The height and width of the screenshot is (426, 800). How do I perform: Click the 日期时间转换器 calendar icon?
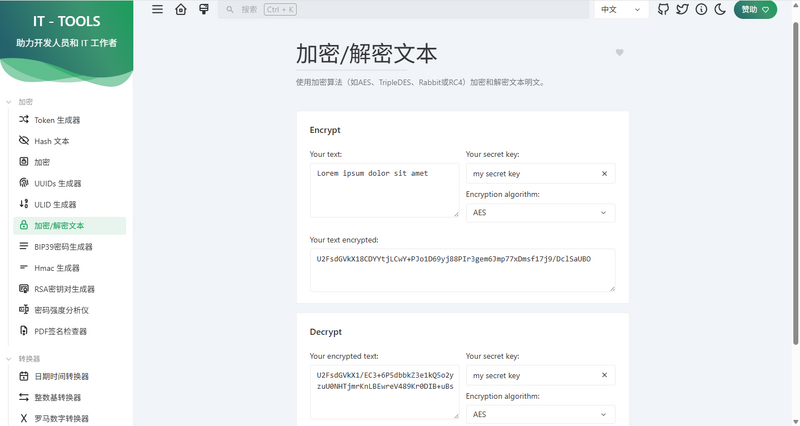(x=23, y=376)
